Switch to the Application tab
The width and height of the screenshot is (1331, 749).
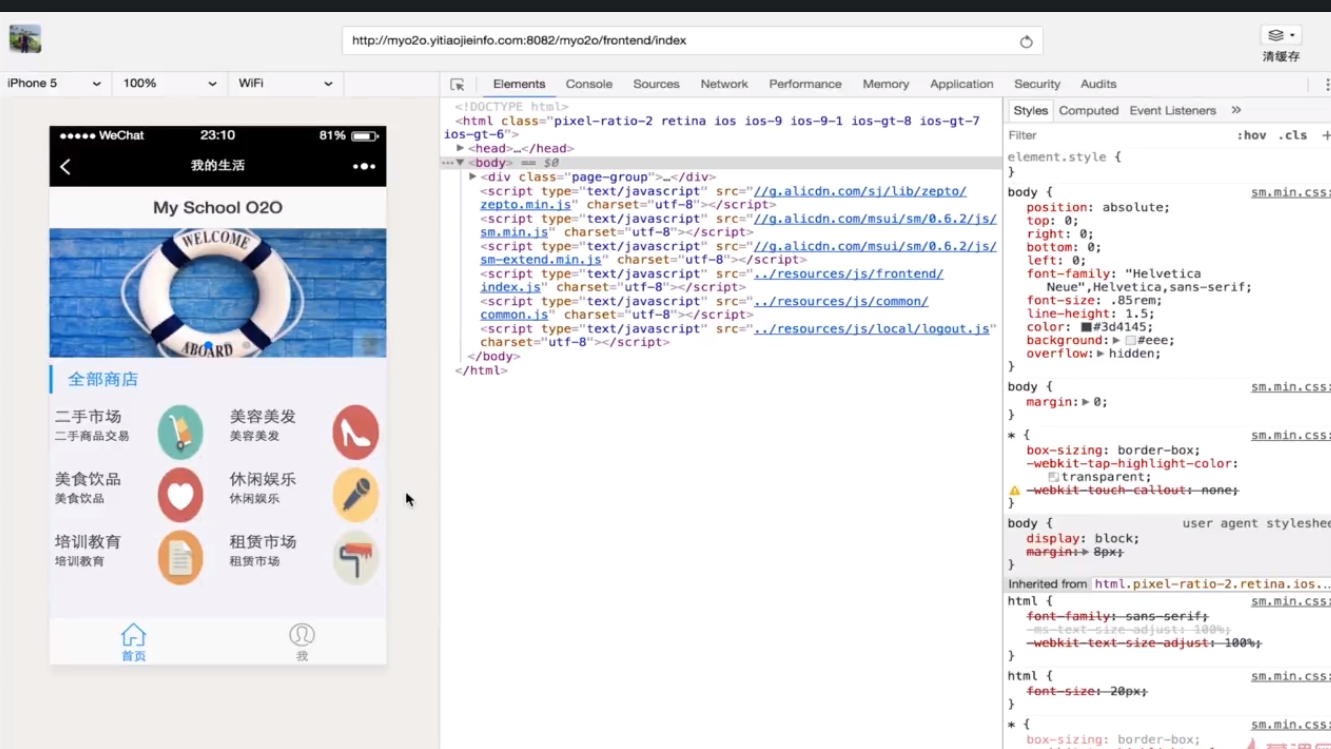click(962, 84)
